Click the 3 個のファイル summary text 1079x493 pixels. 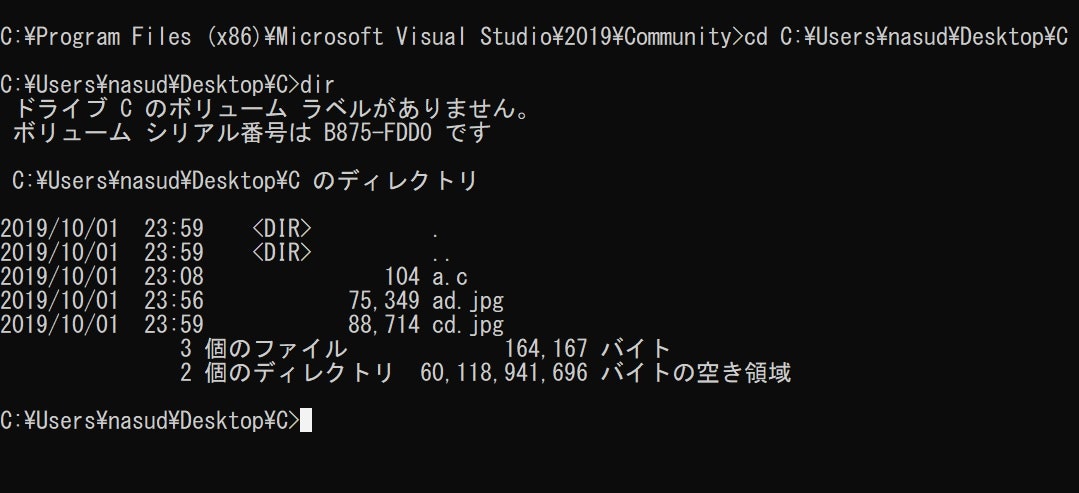click(263, 349)
